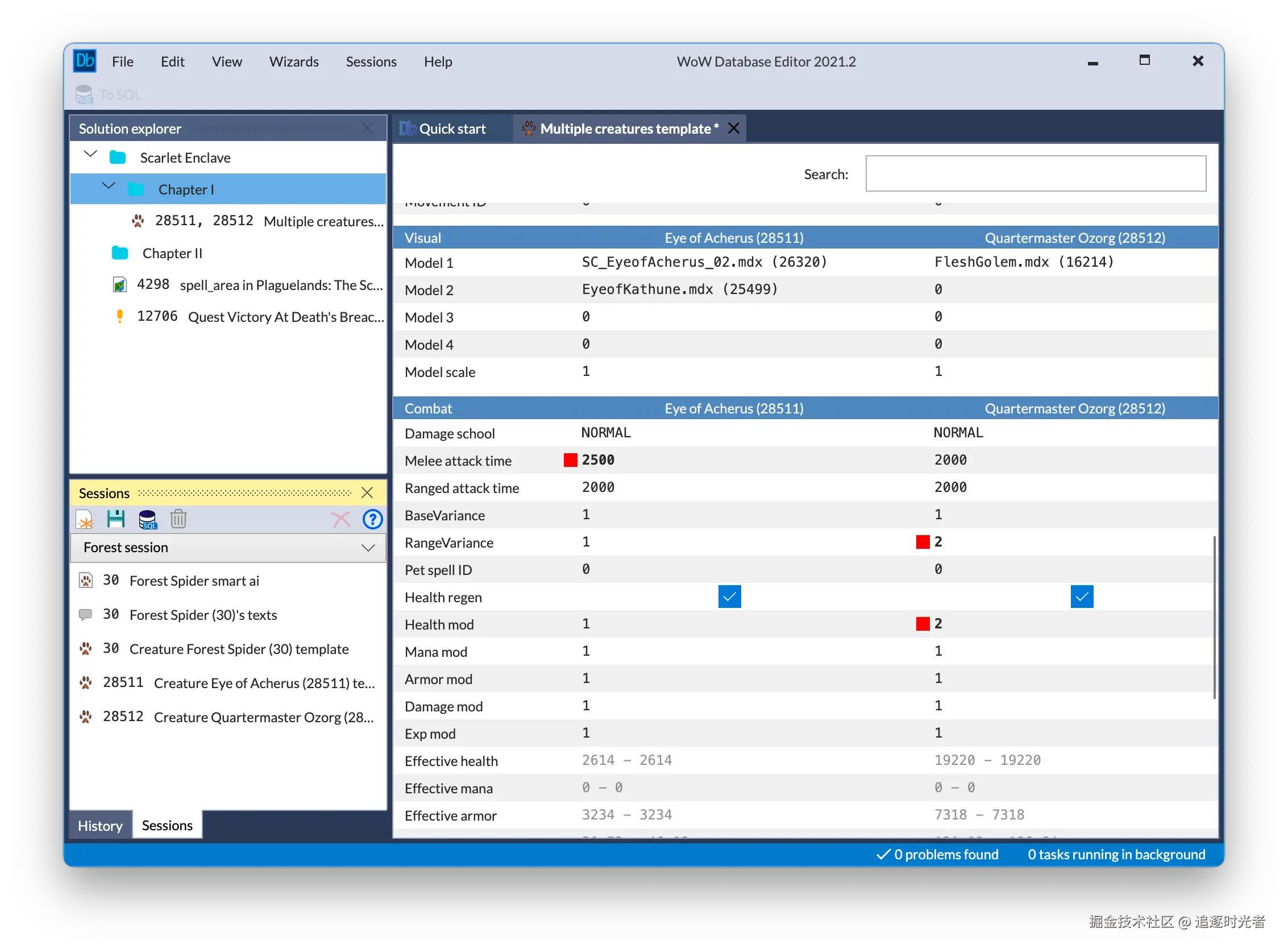Screen dimensions: 1288x952
Task: Click the red X forget icon in Sessions
Action: (341, 520)
